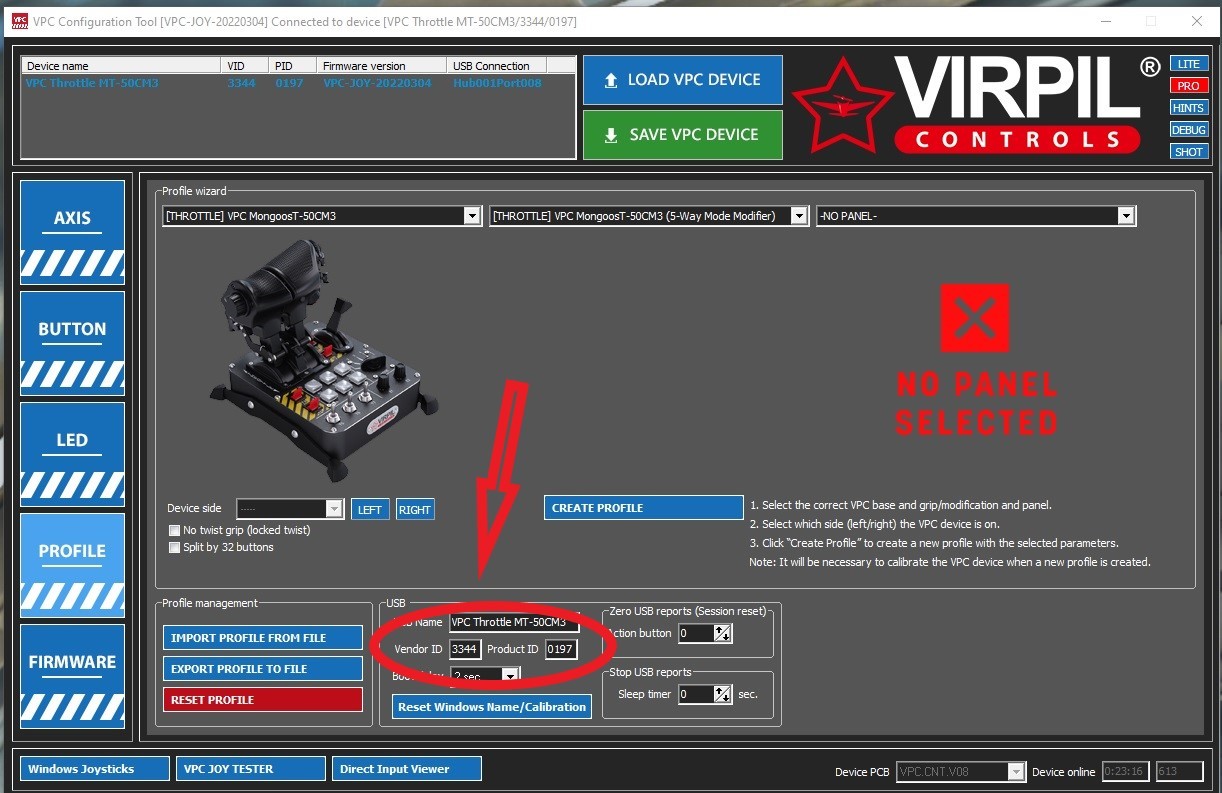Switch to LITE mode
The width and height of the screenshot is (1222, 793).
click(x=1188, y=64)
